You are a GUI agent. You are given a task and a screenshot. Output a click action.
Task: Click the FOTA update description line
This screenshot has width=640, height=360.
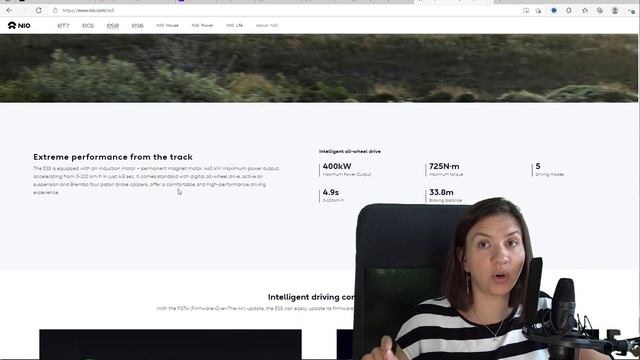point(255,309)
